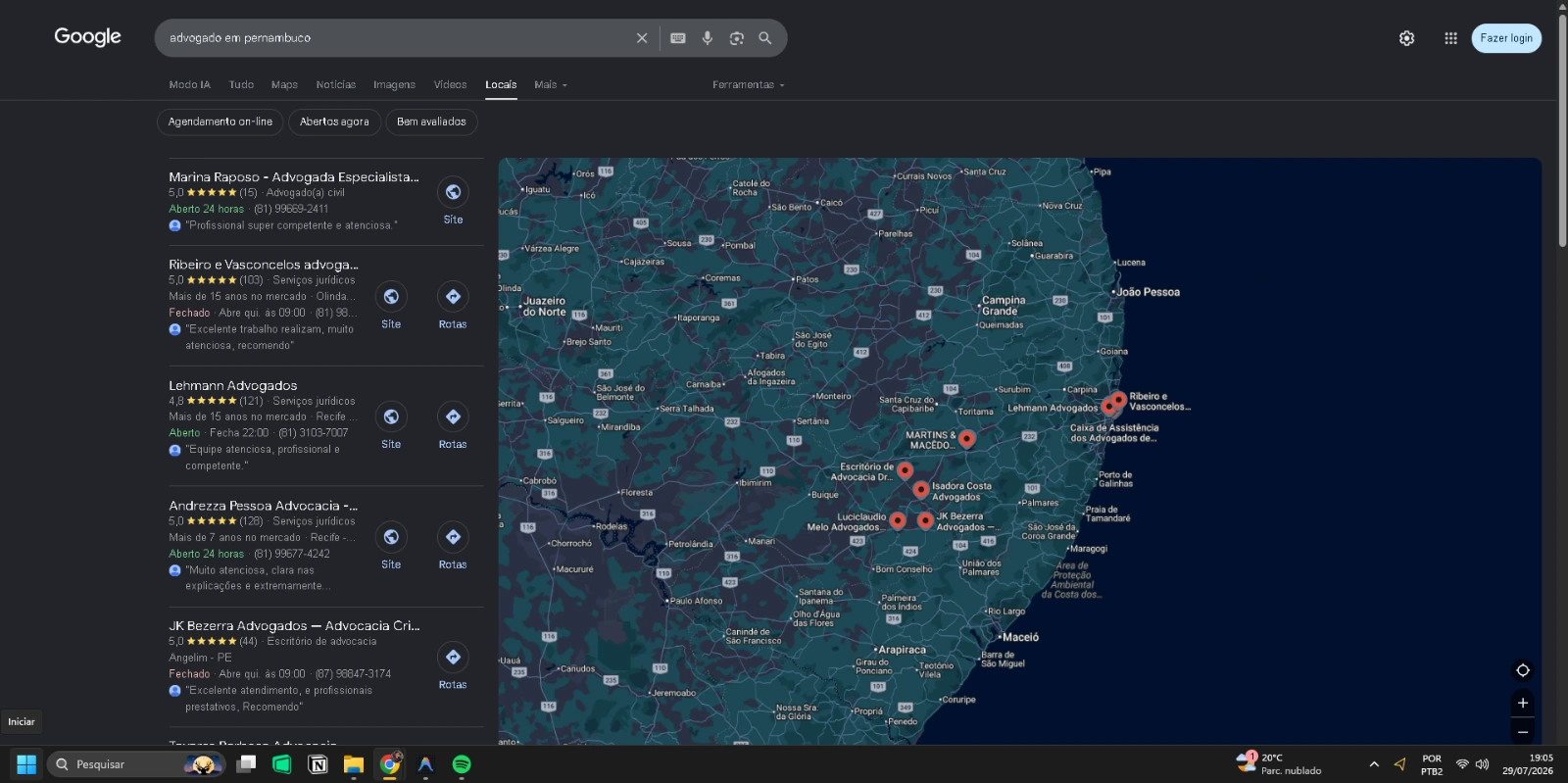Open the Notícias tab
This screenshot has width=1568, height=783.
point(336,85)
